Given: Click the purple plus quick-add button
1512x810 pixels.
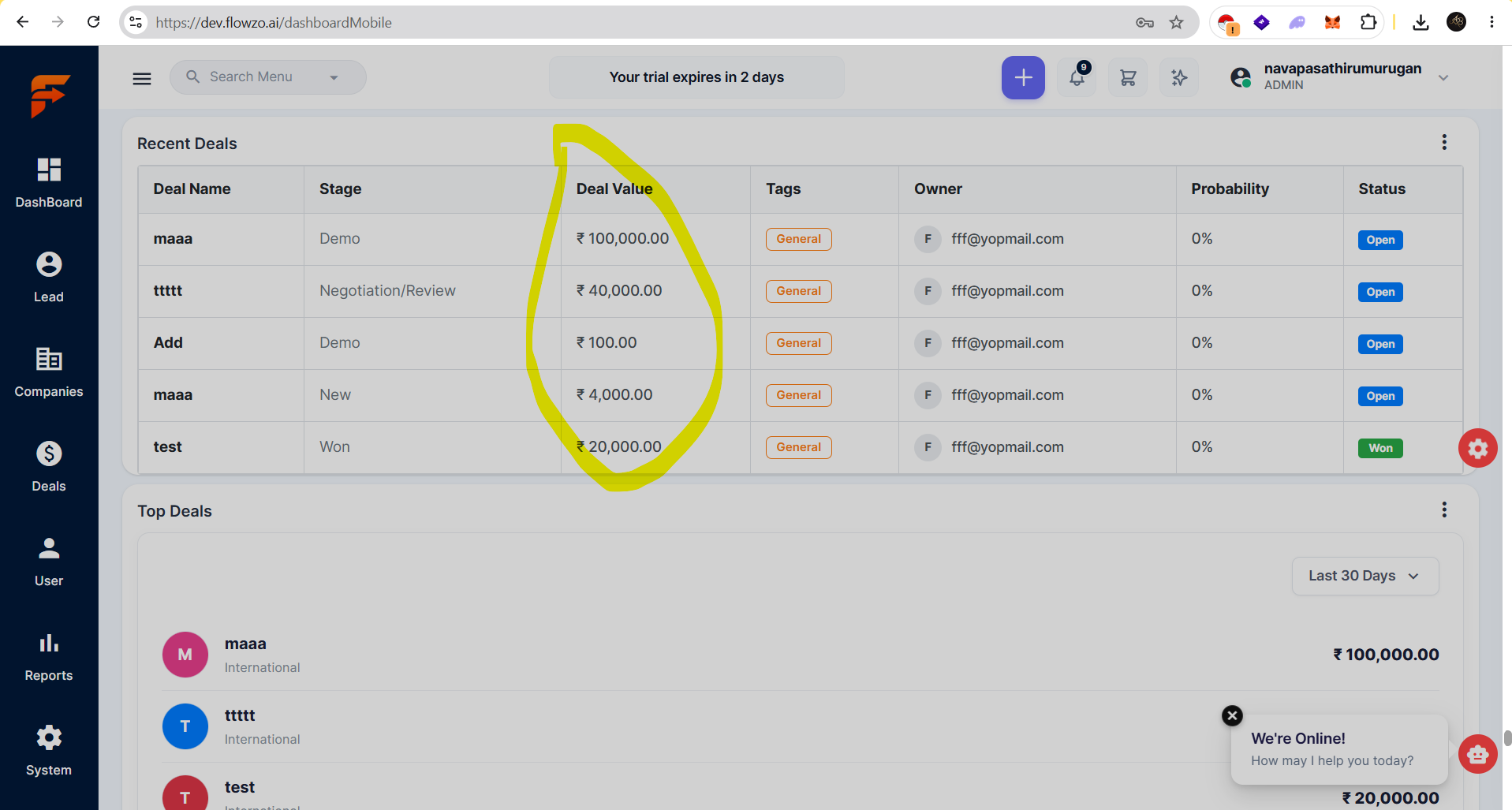Looking at the screenshot, I should click(x=1023, y=77).
